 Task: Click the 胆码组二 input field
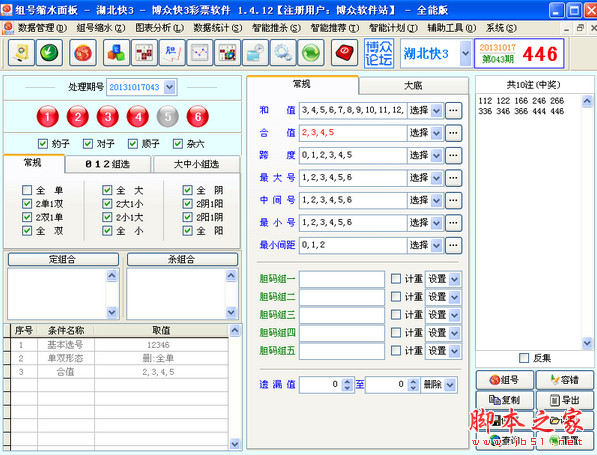point(342,297)
